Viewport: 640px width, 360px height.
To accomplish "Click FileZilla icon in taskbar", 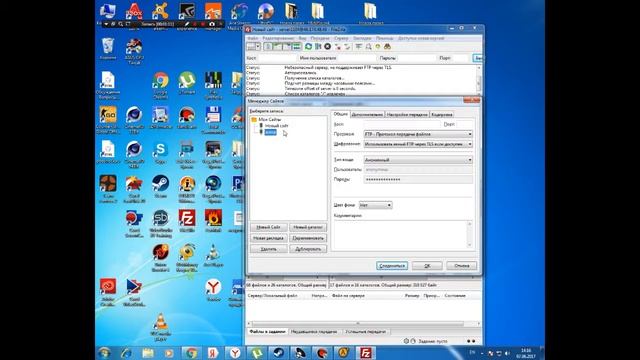I will pos(366,353).
